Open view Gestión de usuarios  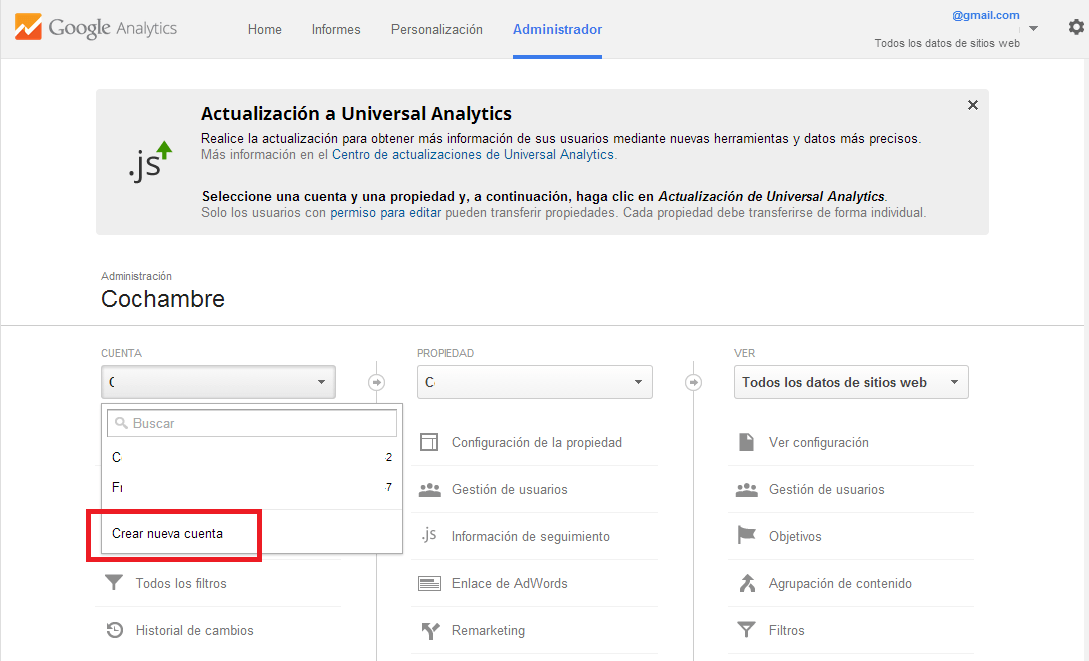click(826, 490)
